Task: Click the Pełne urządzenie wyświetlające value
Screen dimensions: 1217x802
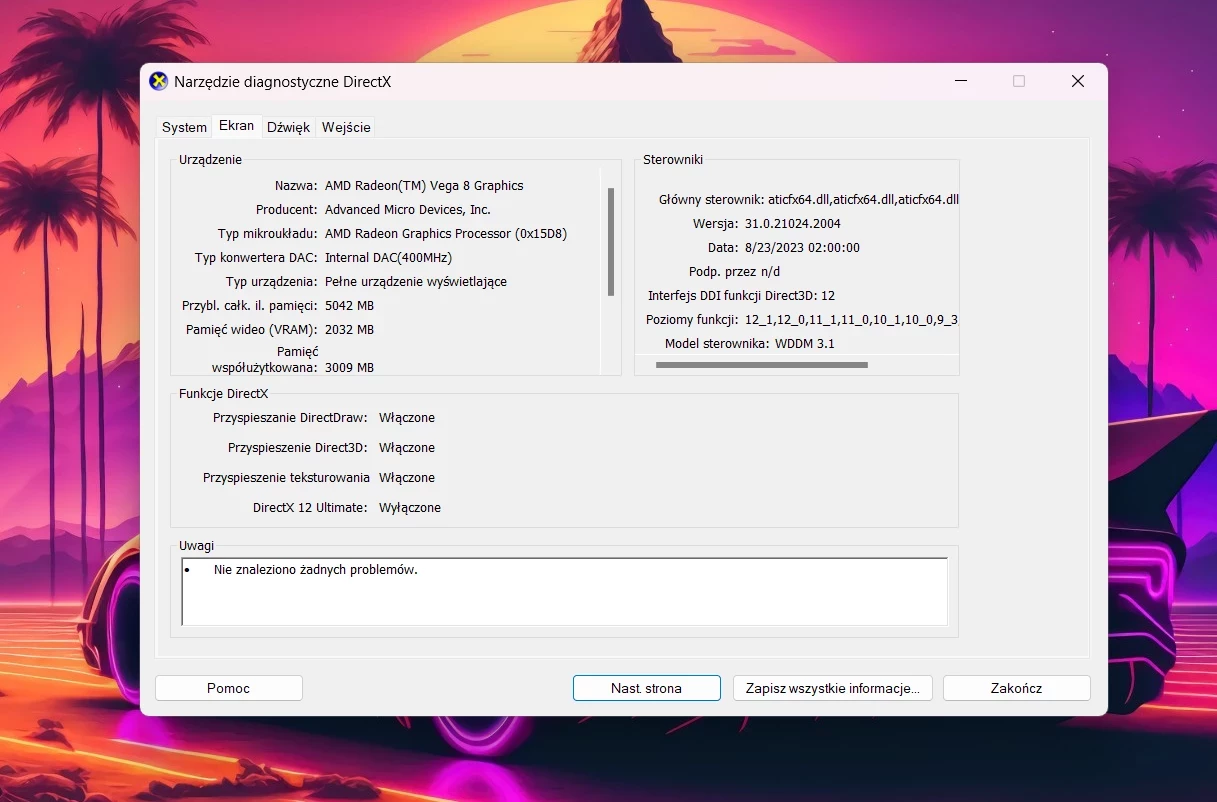Action: [x=416, y=282]
